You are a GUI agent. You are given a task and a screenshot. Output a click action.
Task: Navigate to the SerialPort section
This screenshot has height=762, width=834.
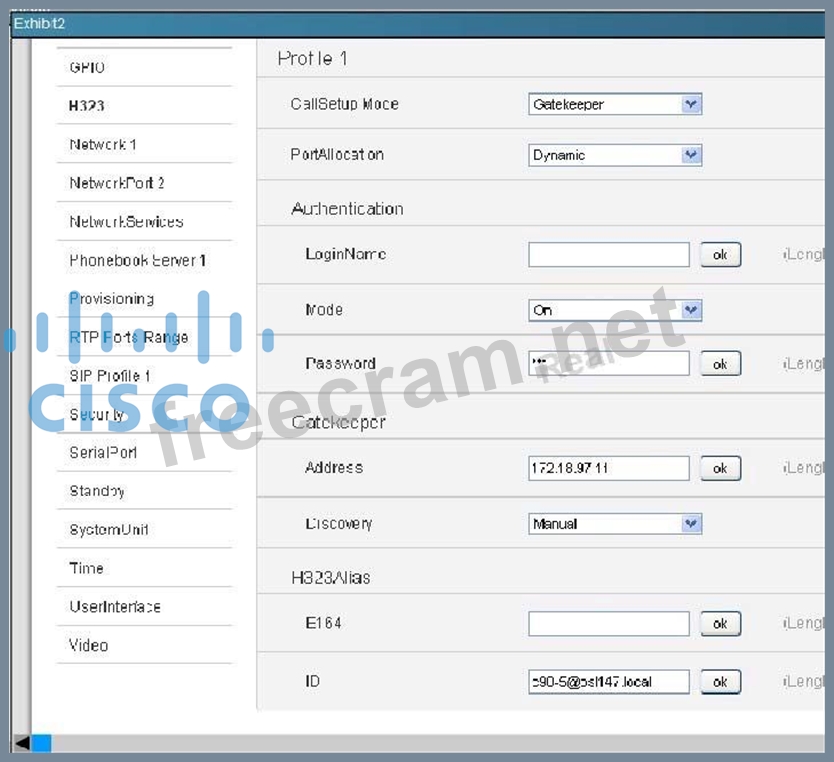pos(103,452)
